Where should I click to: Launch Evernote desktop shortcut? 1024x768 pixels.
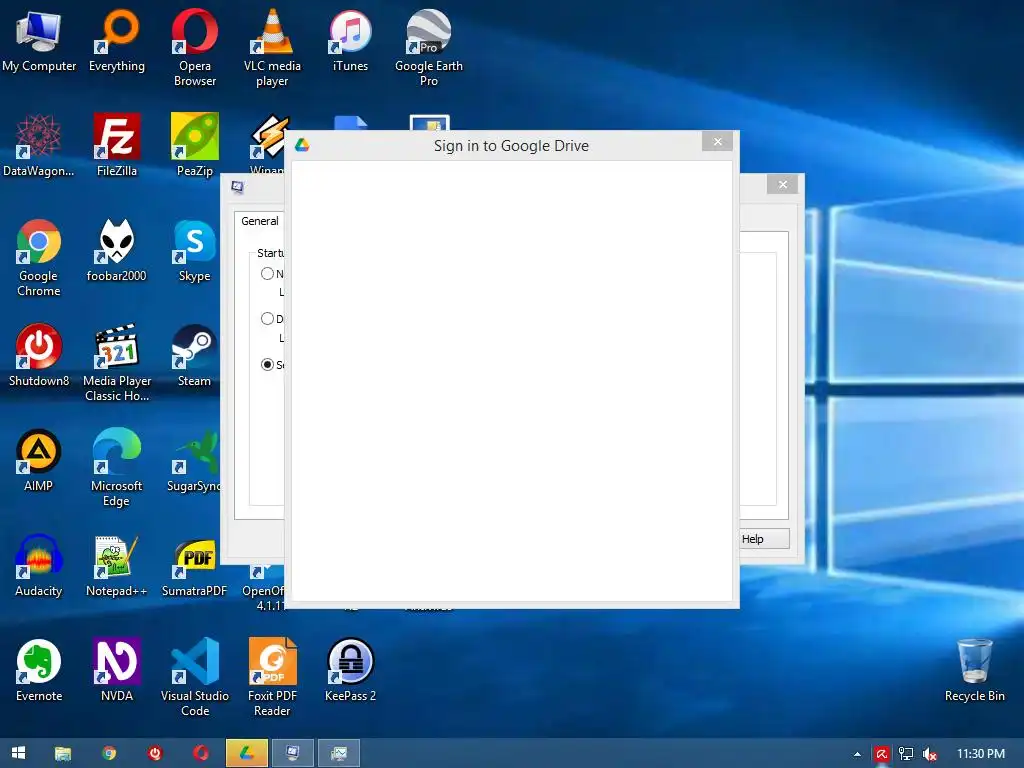[39, 671]
